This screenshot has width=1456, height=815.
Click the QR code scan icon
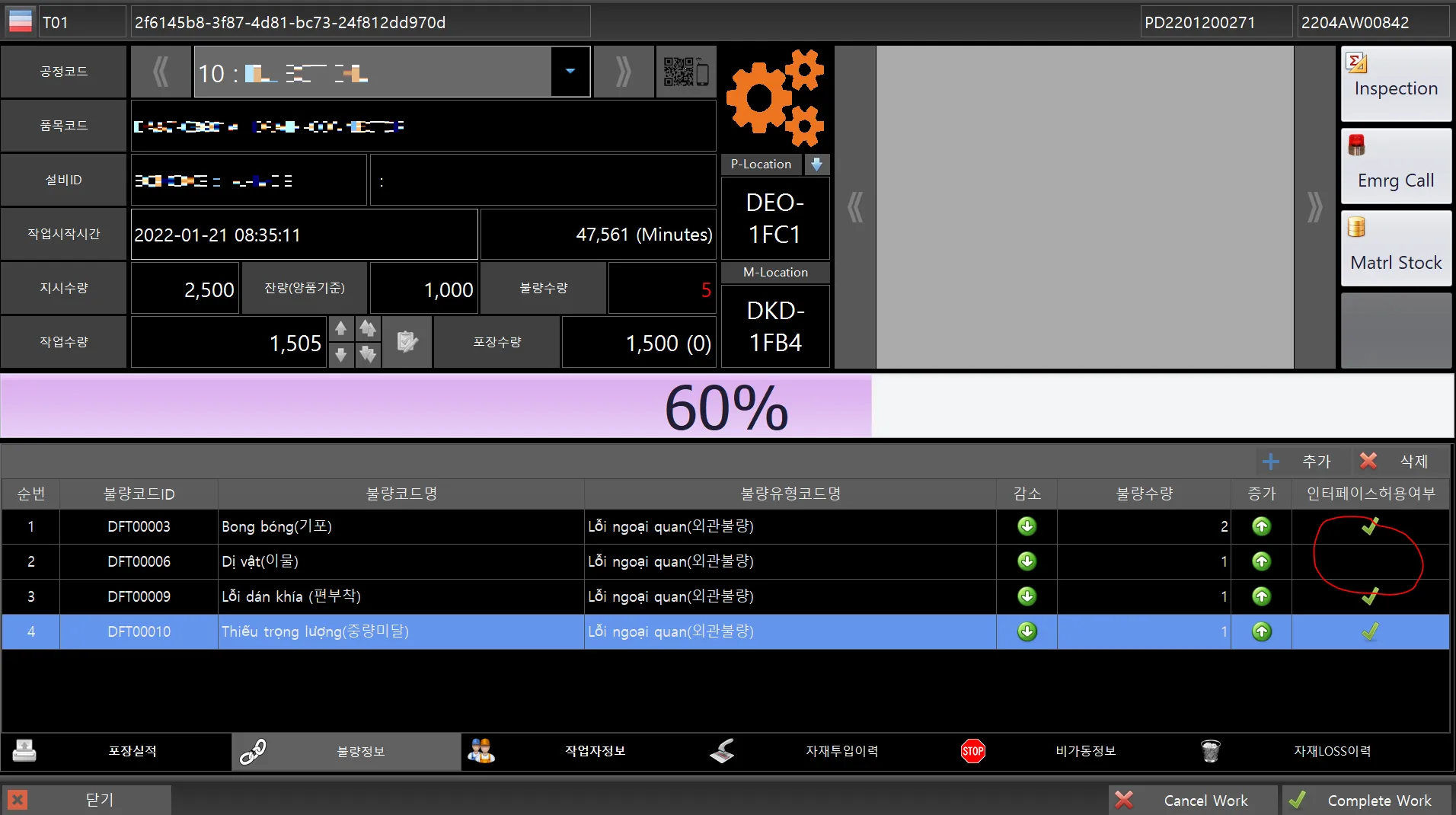click(685, 72)
